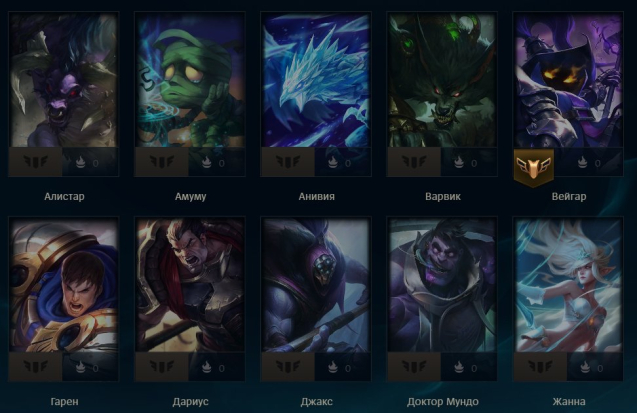The width and height of the screenshot is (637, 413).
Task: Click Veigar's gold mastery emblem badge
Action: tap(533, 167)
